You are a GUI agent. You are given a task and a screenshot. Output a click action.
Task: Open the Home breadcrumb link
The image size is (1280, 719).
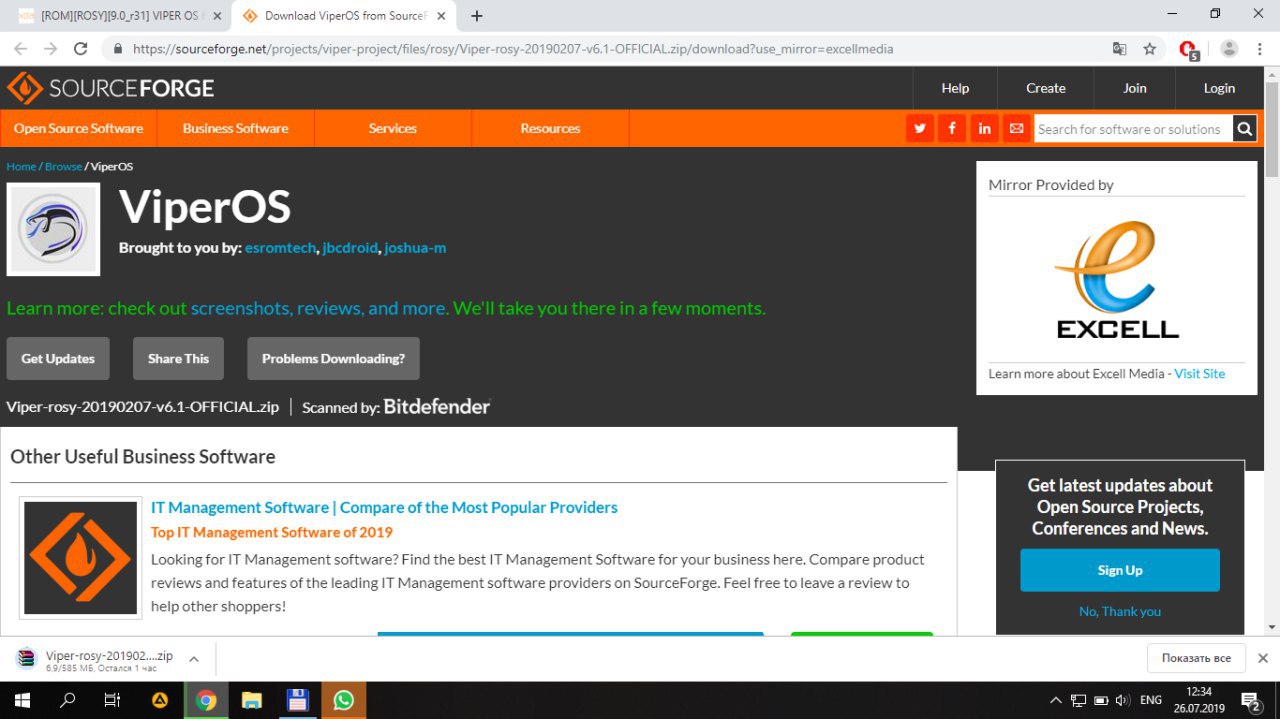pos(21,166)
